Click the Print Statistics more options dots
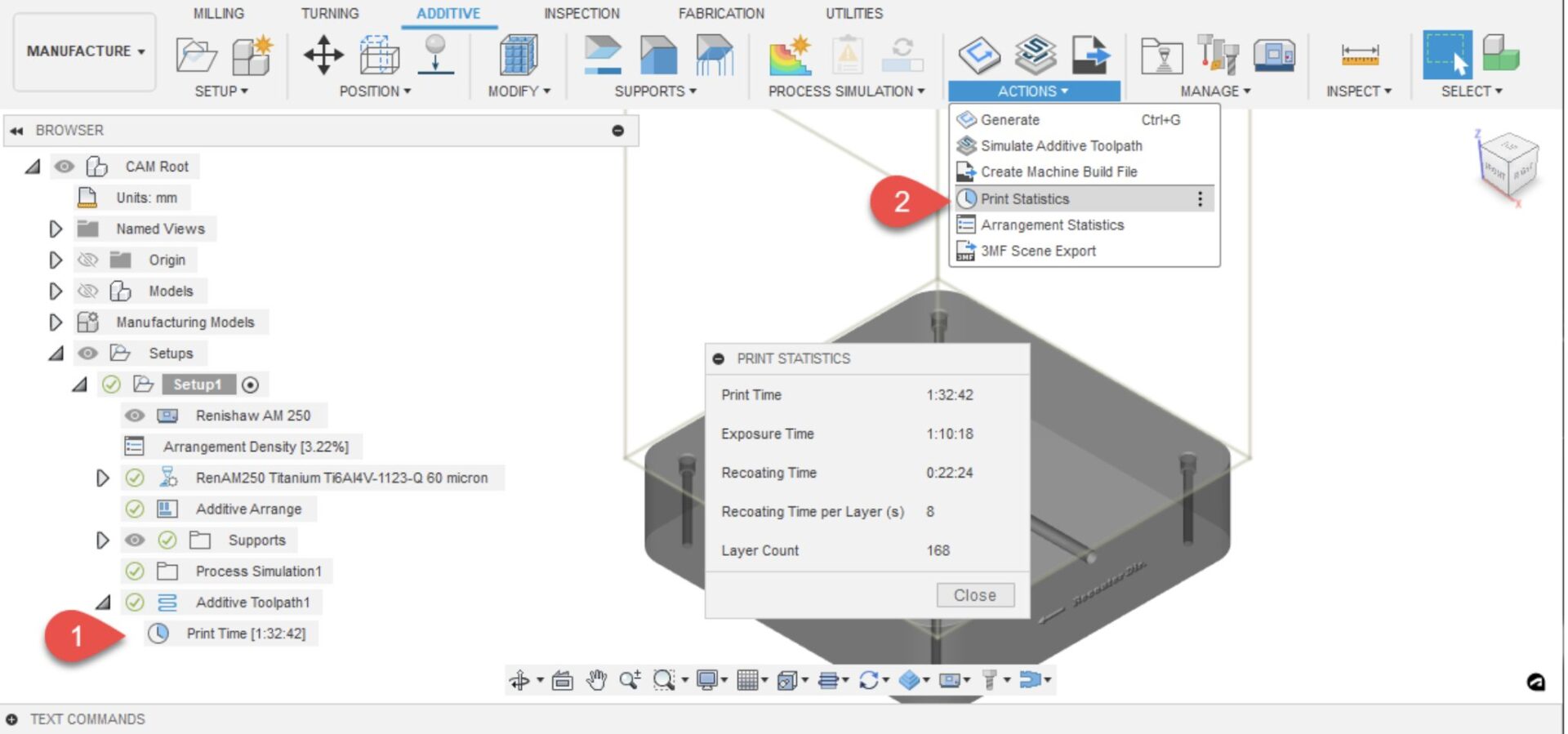1568x734 pixels. (1199, 199)
